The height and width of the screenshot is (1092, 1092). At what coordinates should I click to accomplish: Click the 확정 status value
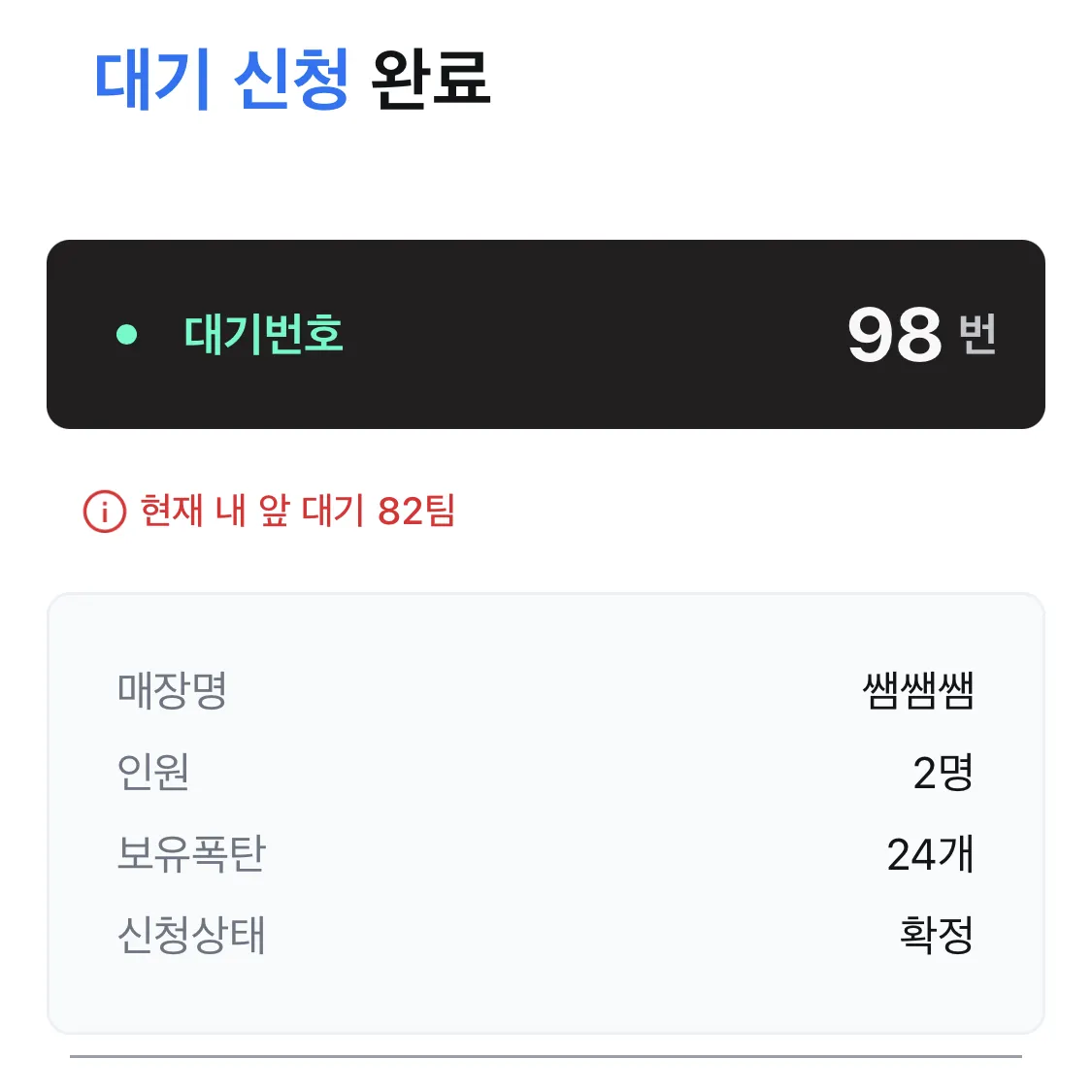coord(937,935)
